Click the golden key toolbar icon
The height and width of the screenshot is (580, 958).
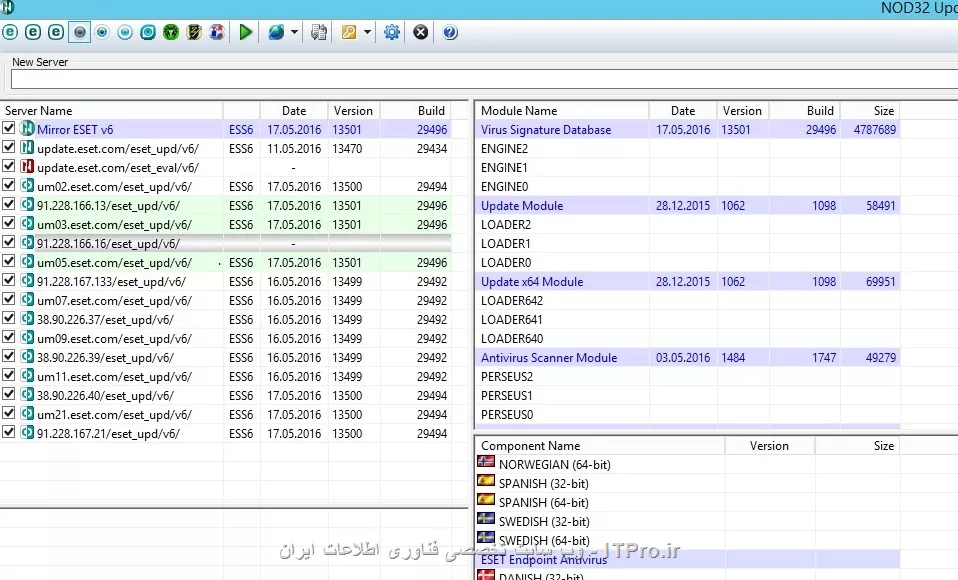(349, 32)
